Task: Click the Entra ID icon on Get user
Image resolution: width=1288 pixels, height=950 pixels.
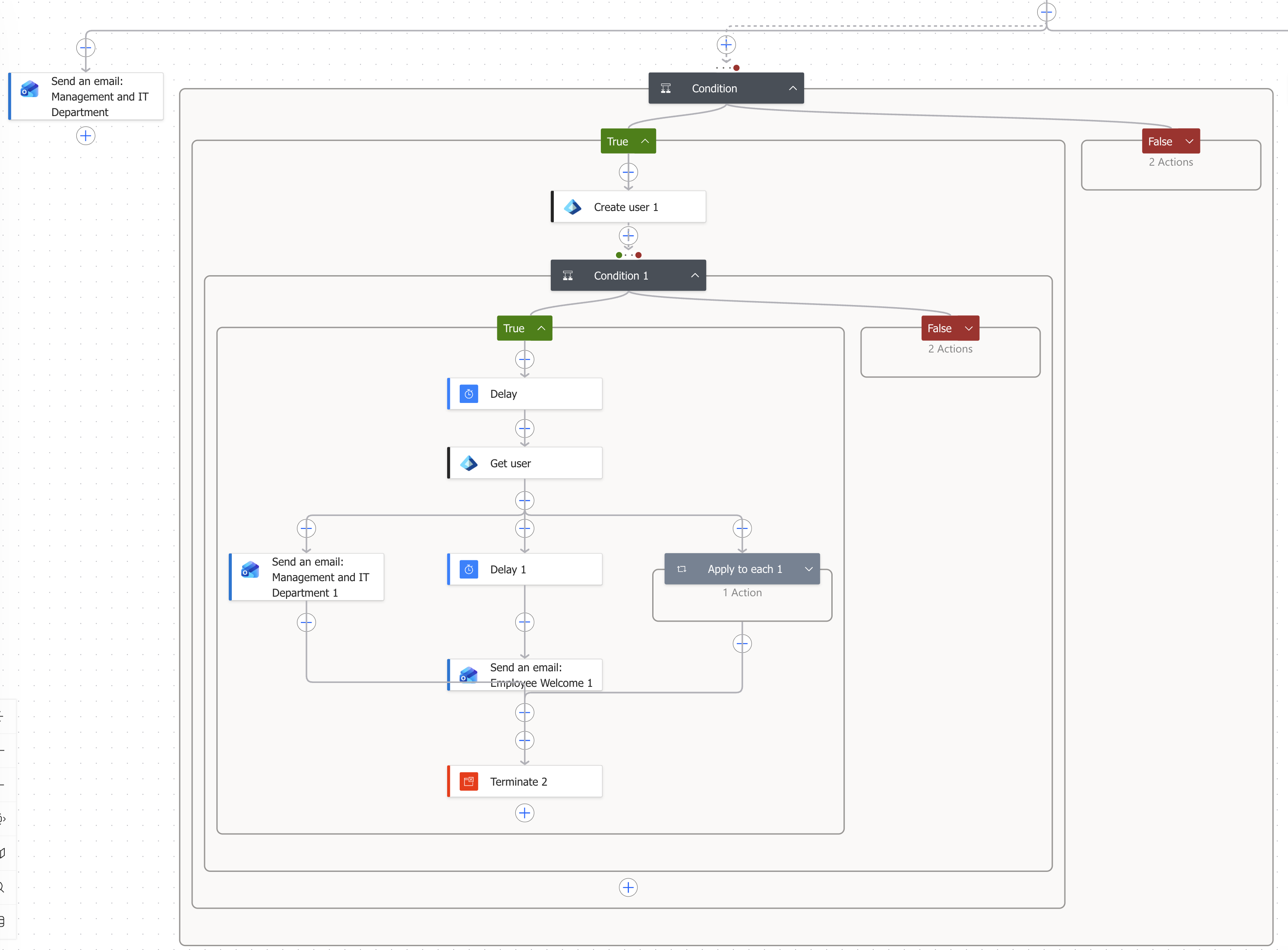Action: click(x=469, y=463)
